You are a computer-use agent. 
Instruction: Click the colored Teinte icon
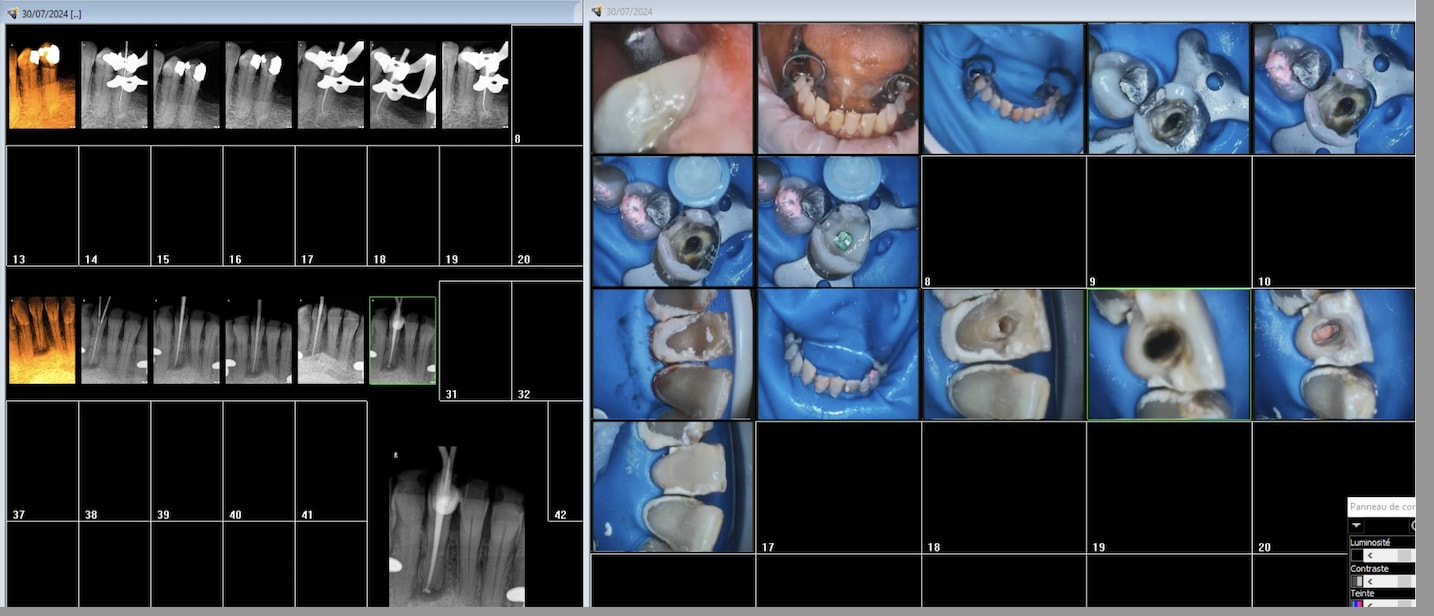click(x=1357, y=605)
